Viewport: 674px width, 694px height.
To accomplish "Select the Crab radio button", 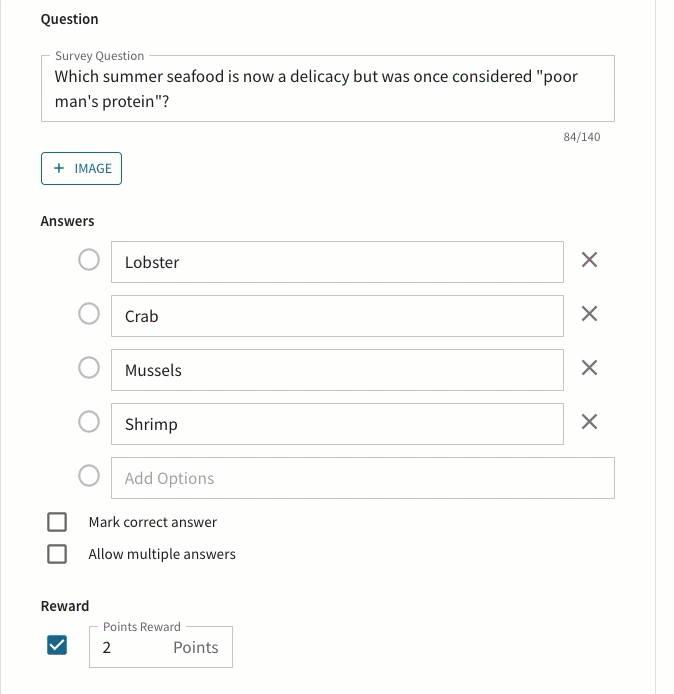I will pyautogui.click(x=89, y=314).
